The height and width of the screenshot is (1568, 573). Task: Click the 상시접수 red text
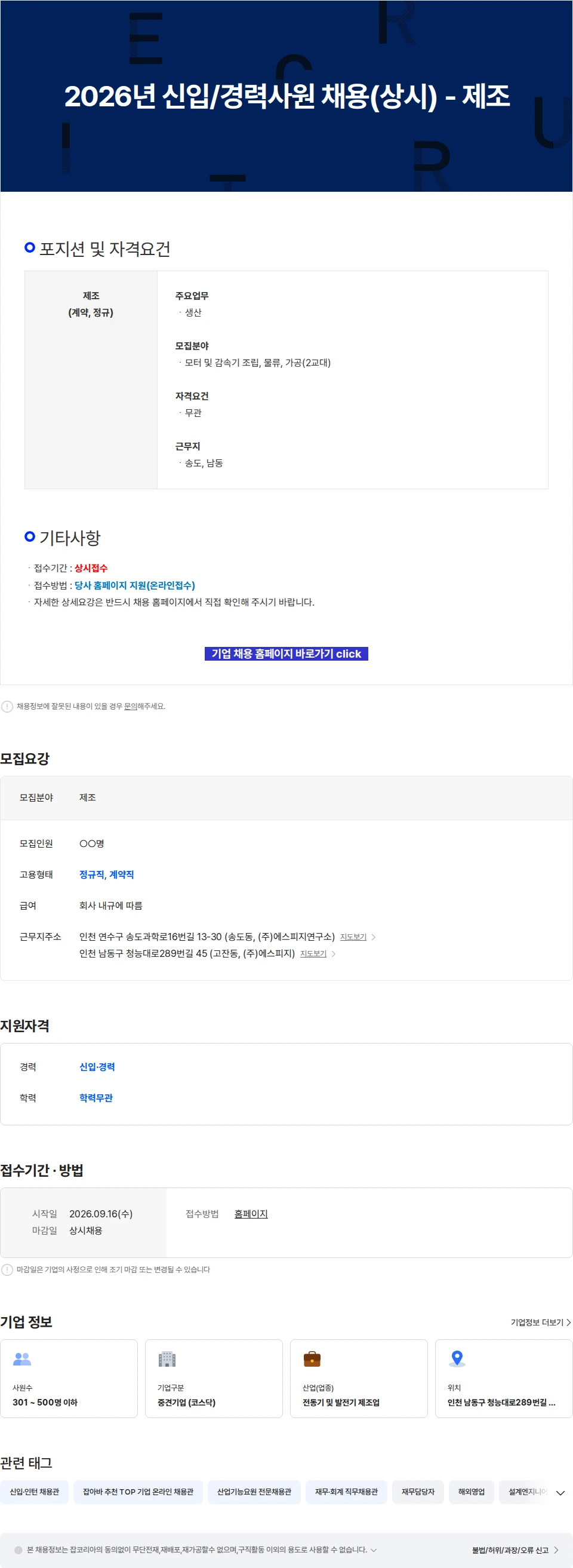coord(91,569)
